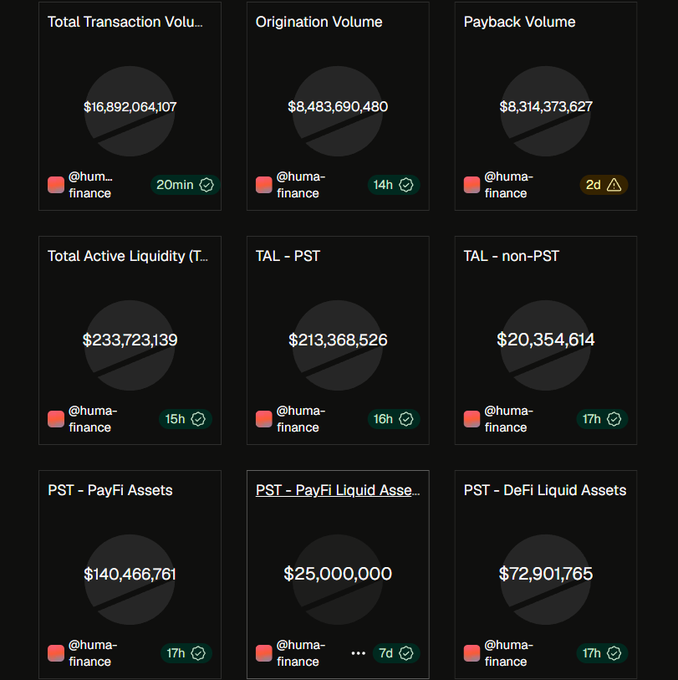Viewport: 678px width, 680px height.
Task: Click the warning triangle icon on Payback Volume
Action: point(614,185)
